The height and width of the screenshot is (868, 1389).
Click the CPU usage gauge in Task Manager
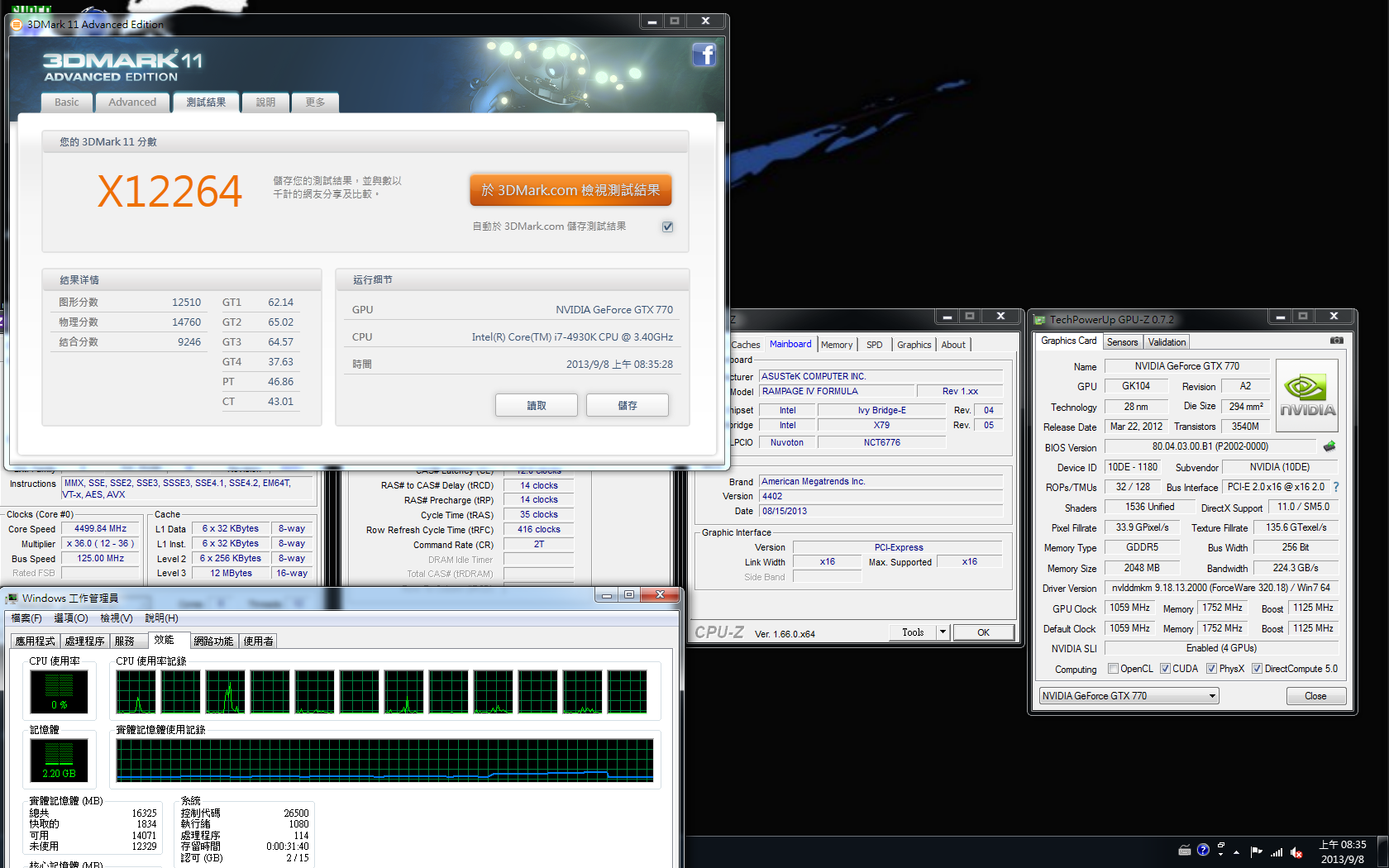click(x=59, y=691)
